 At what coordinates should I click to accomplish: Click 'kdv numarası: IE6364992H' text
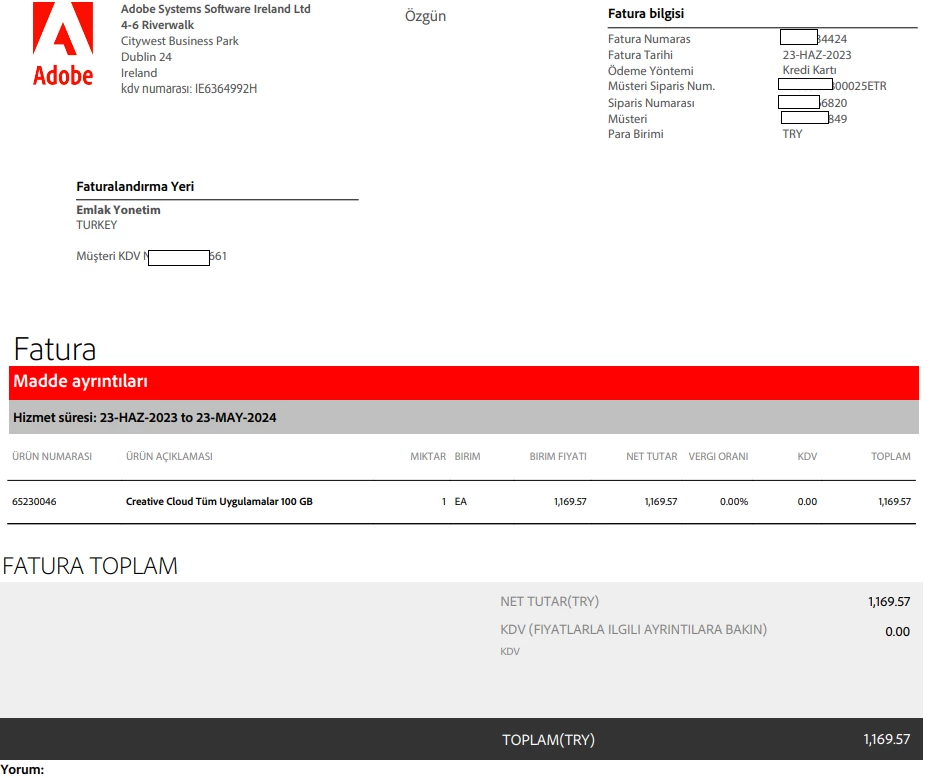(189, 89)
